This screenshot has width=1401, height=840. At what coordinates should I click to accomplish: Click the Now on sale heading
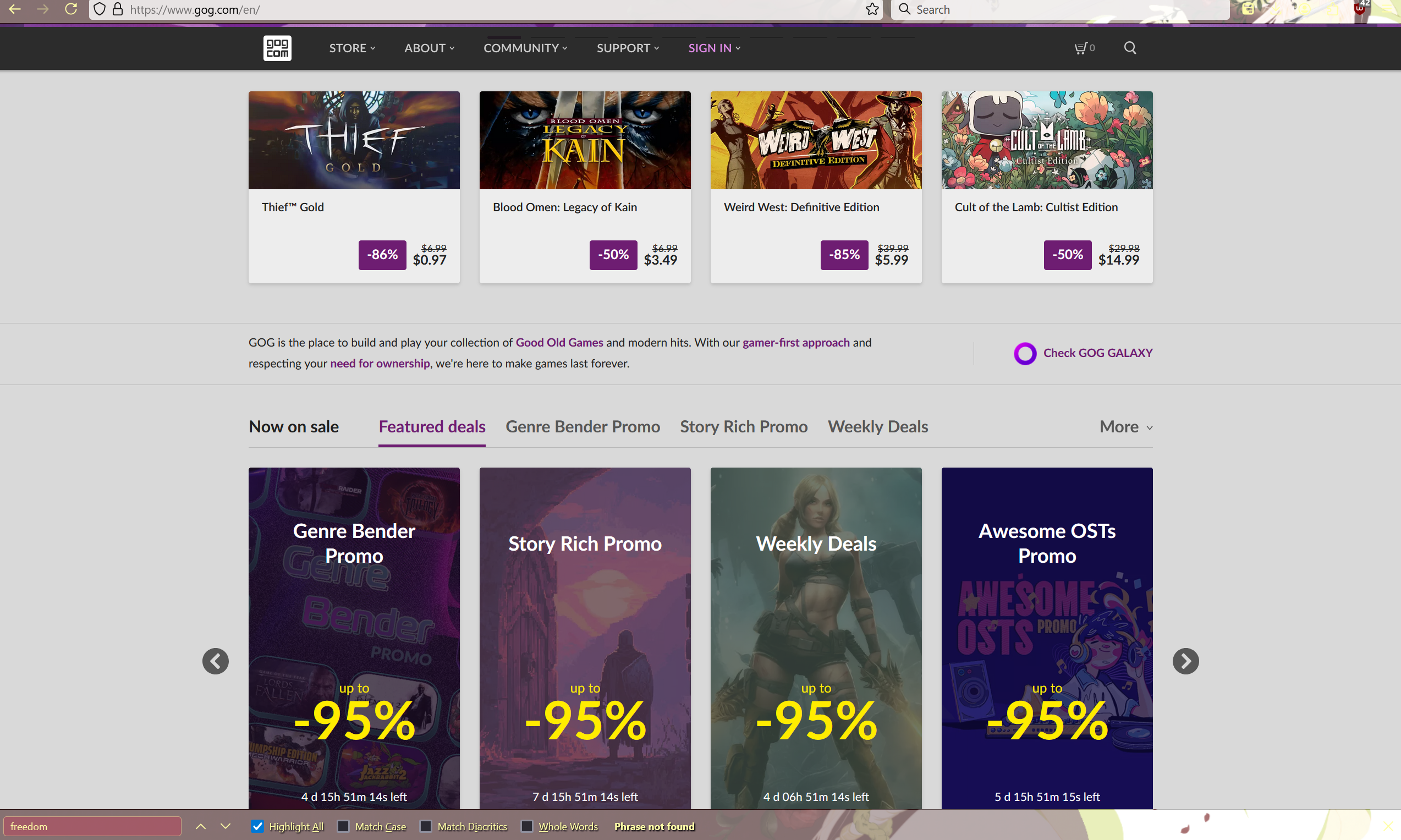pyautogui.click(x=294, y=427)
